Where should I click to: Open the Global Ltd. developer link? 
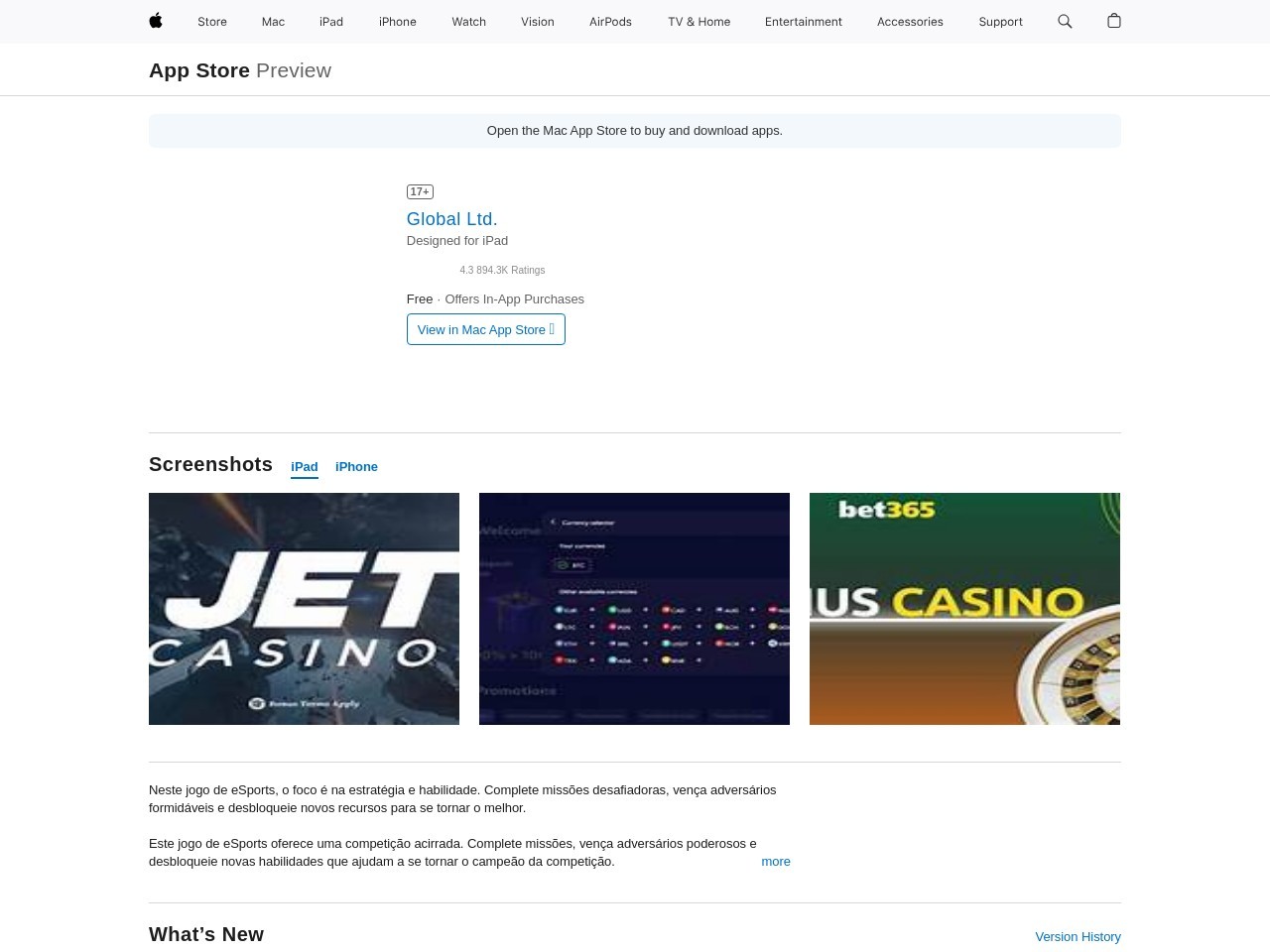(x=451, y=219)
